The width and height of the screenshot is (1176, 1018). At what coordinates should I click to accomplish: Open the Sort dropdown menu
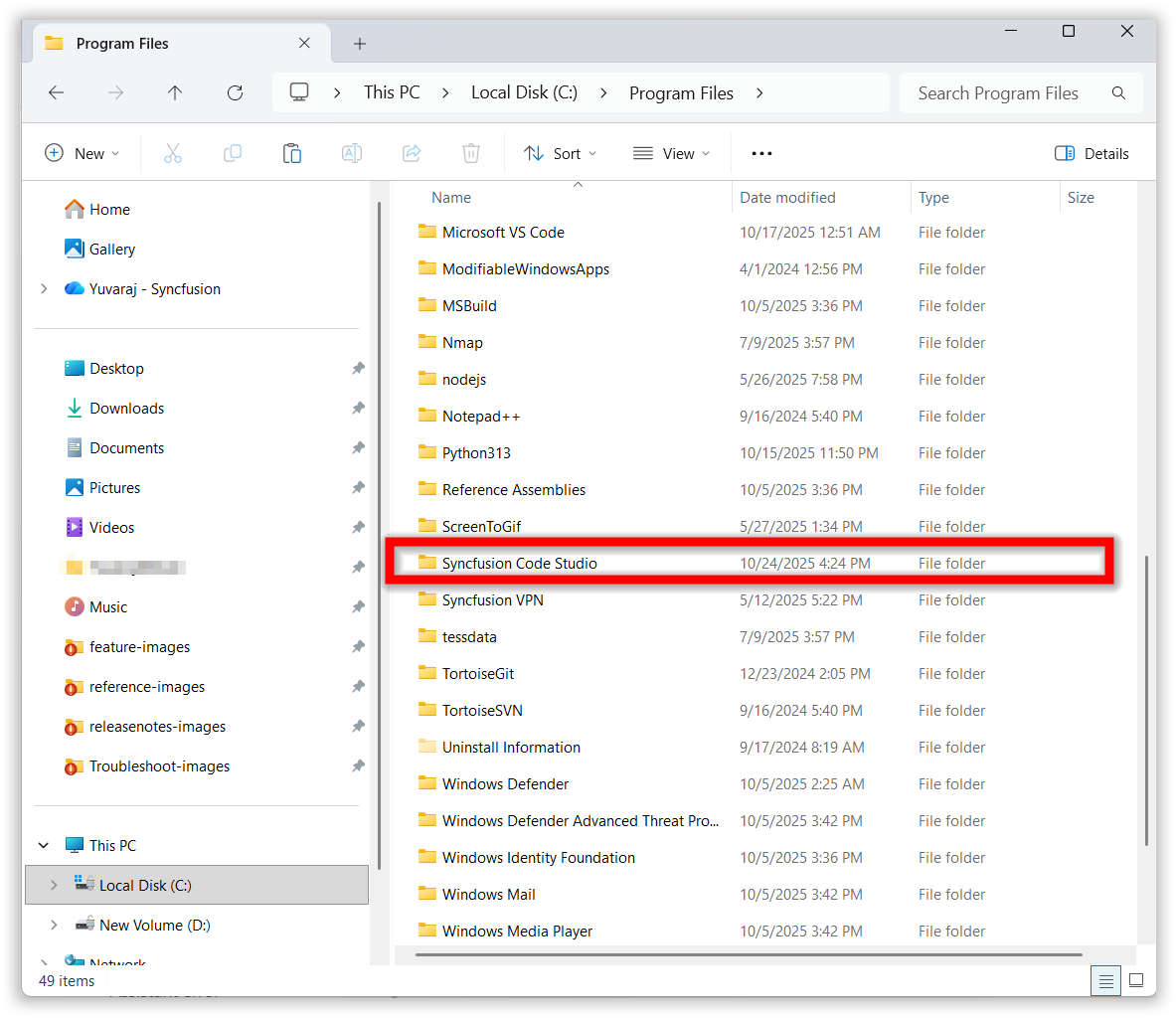pyautogui.click(x=561, y=153)
